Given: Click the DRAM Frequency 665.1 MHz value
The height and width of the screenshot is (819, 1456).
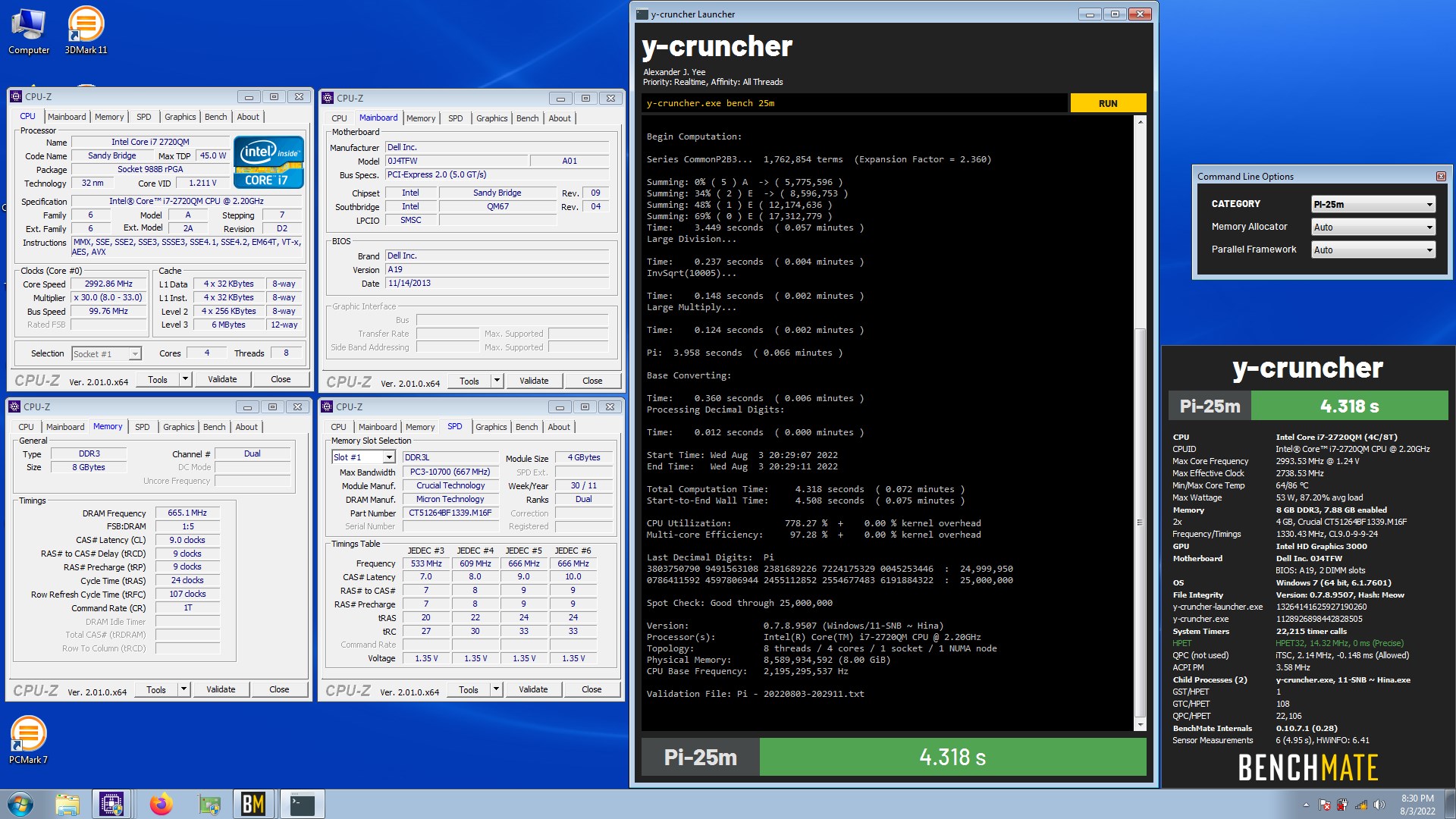Looking at the screenshot, I should coord(187,513).
